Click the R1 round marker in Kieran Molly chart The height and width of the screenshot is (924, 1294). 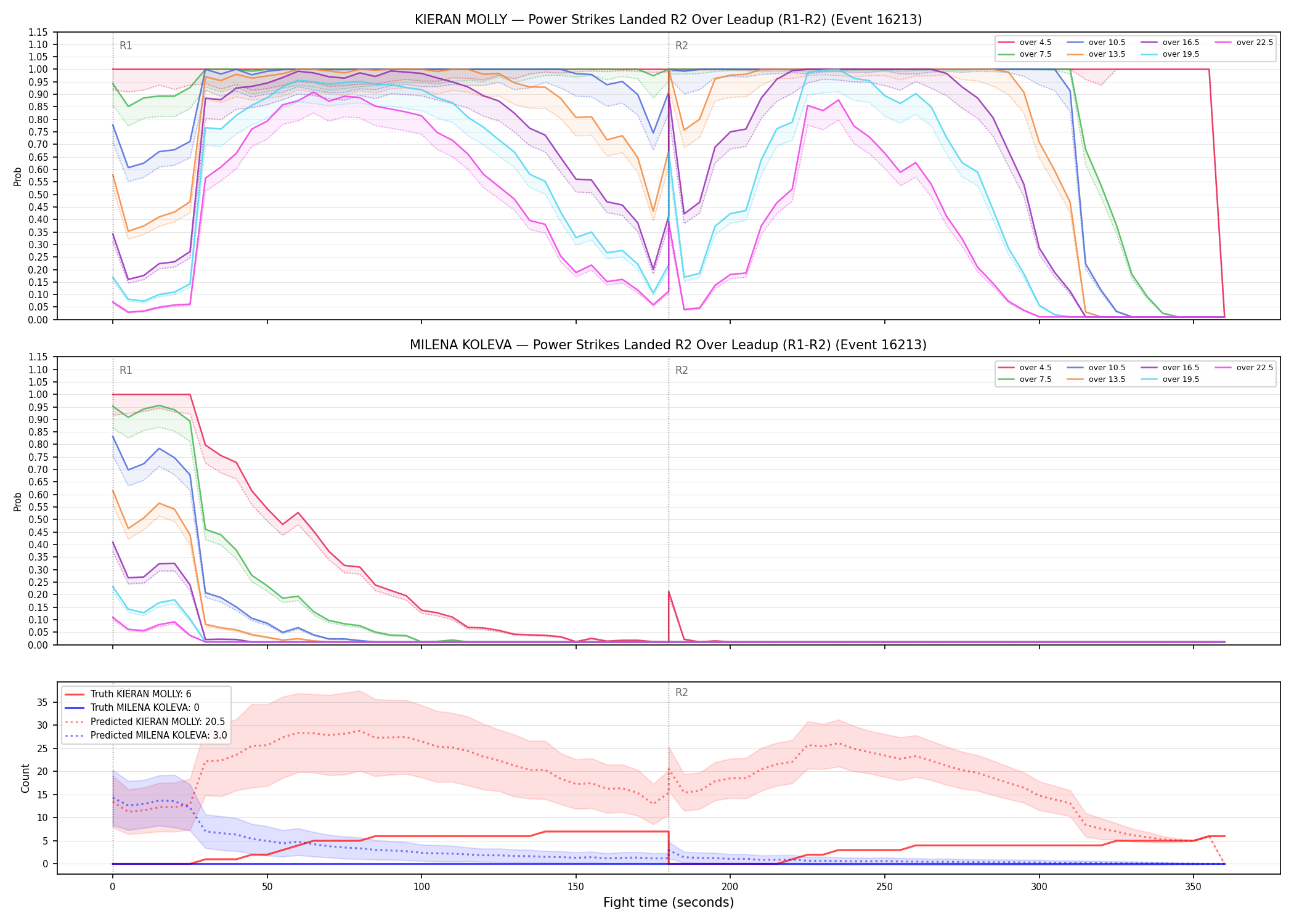(x=126, y=46)
